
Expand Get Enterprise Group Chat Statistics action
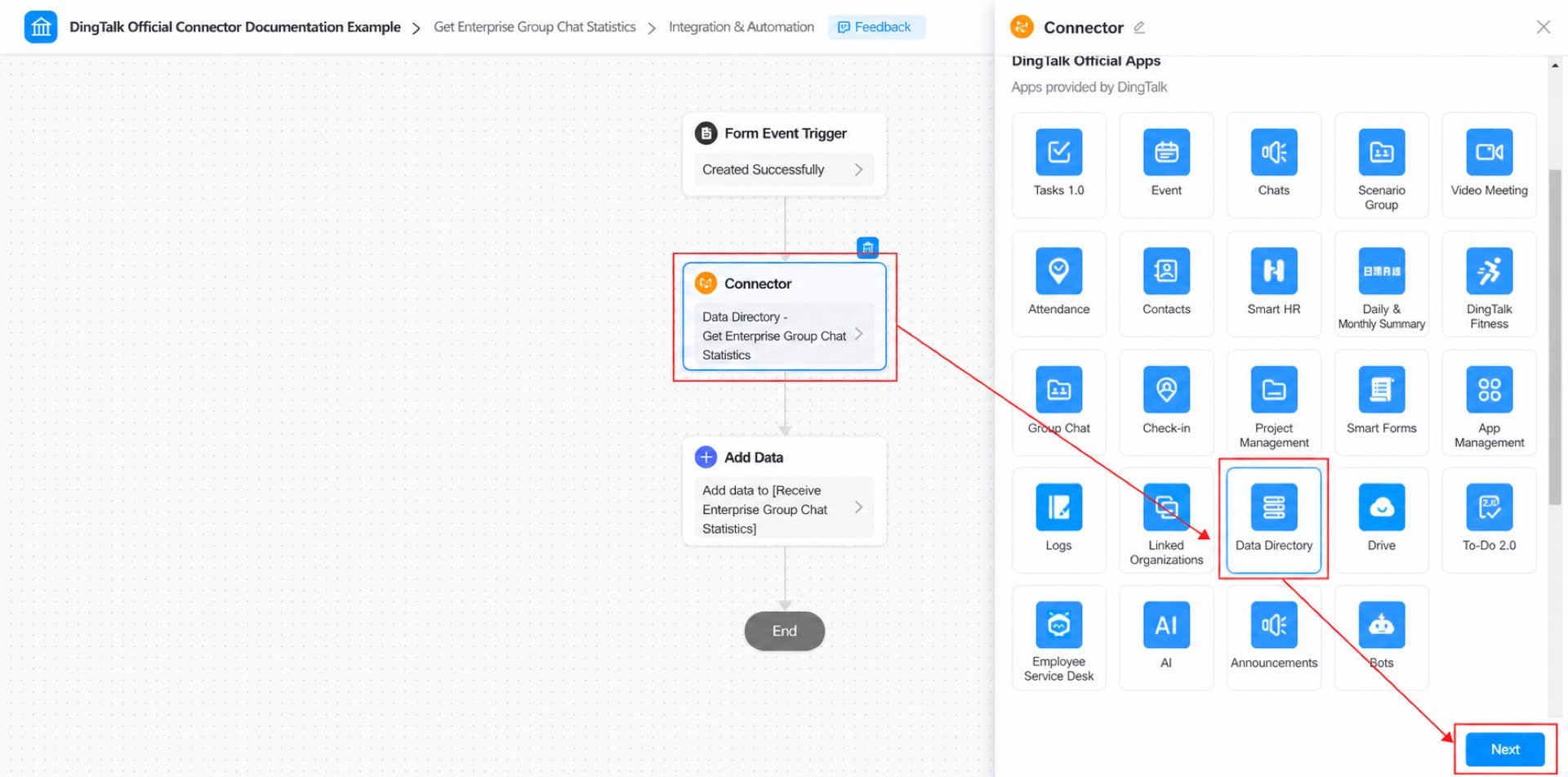pos(784,335)
